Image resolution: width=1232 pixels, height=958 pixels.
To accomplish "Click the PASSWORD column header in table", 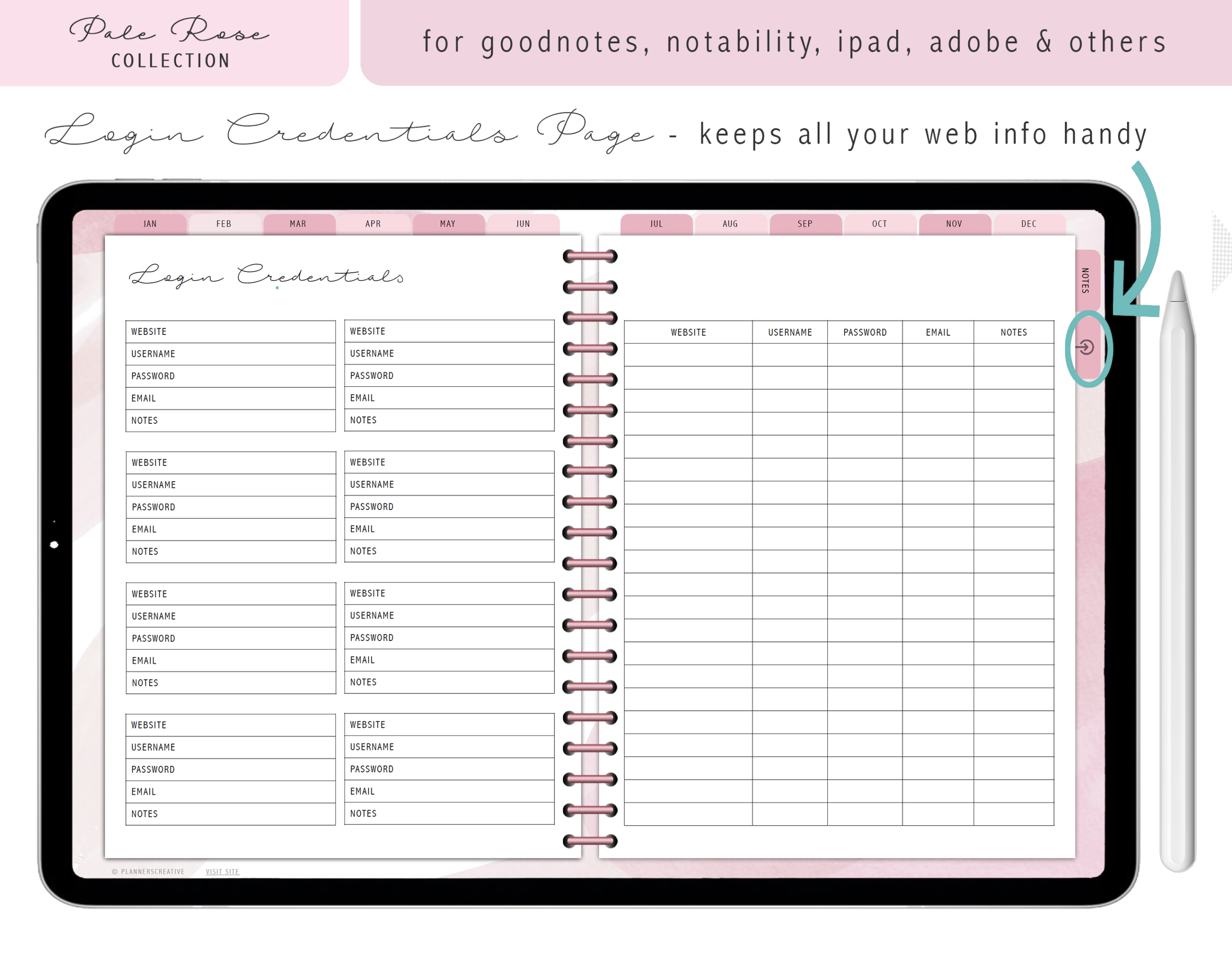I will tap(865, 332).
